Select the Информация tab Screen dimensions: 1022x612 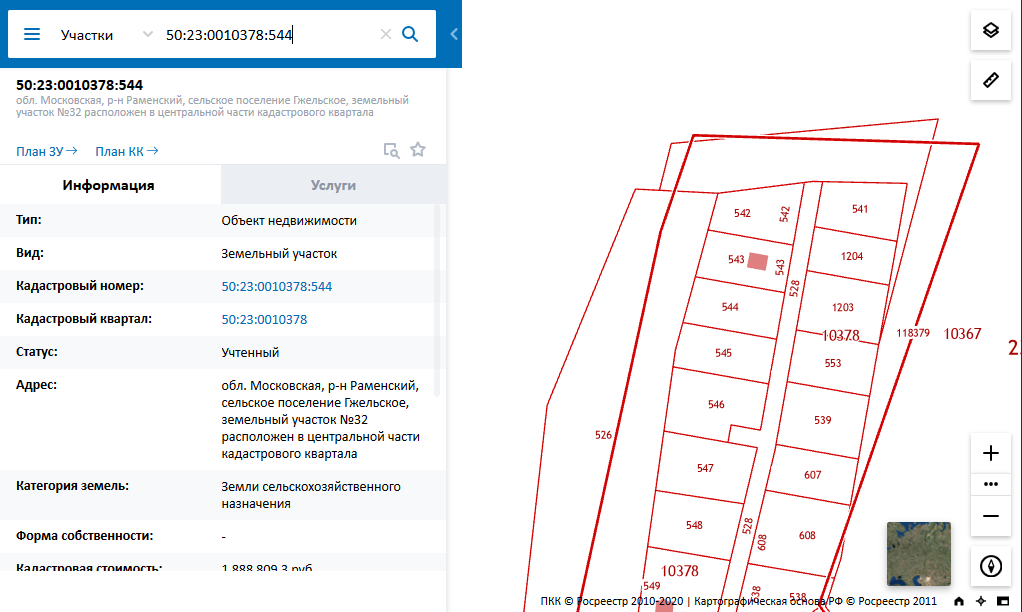point(108,185)
